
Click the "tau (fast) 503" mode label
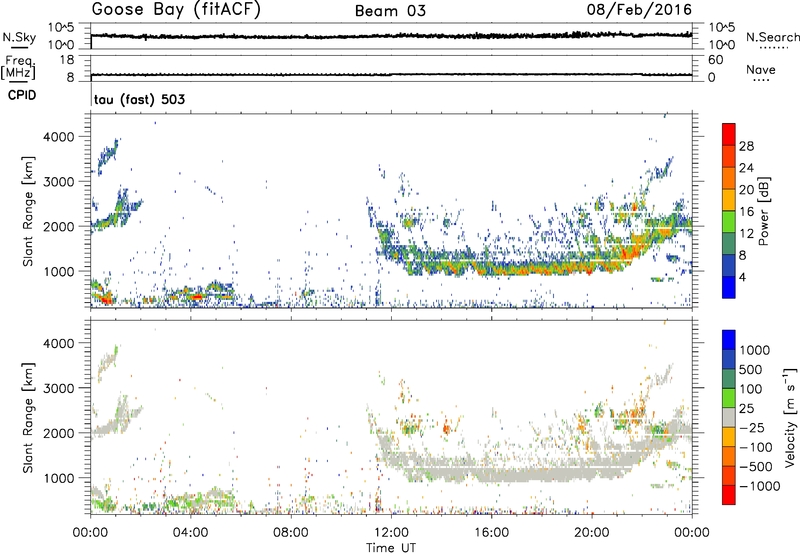(x=139, y=99)
